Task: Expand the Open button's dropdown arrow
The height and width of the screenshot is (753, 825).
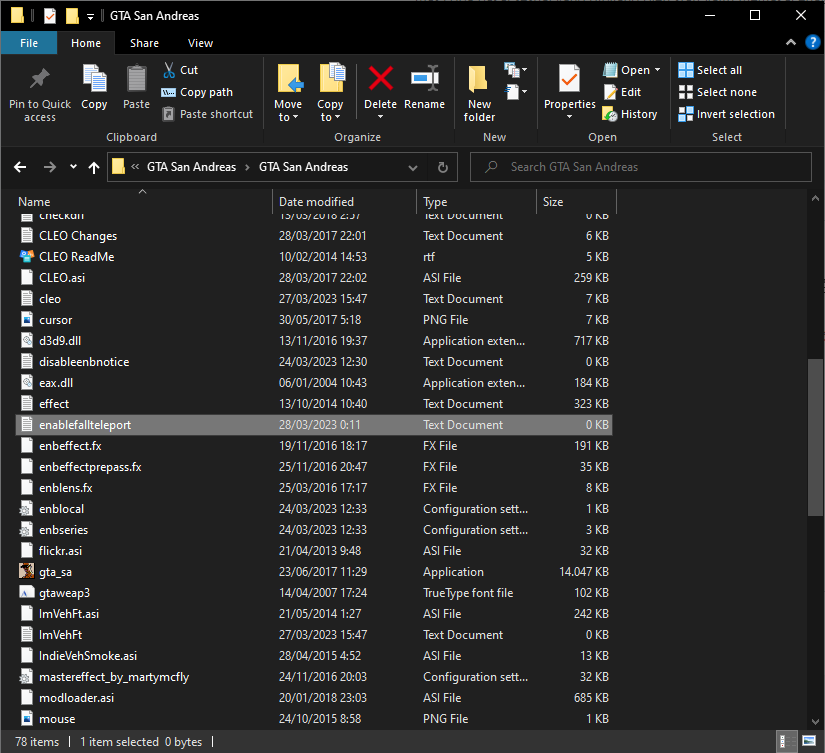Action: pos(657,70)
